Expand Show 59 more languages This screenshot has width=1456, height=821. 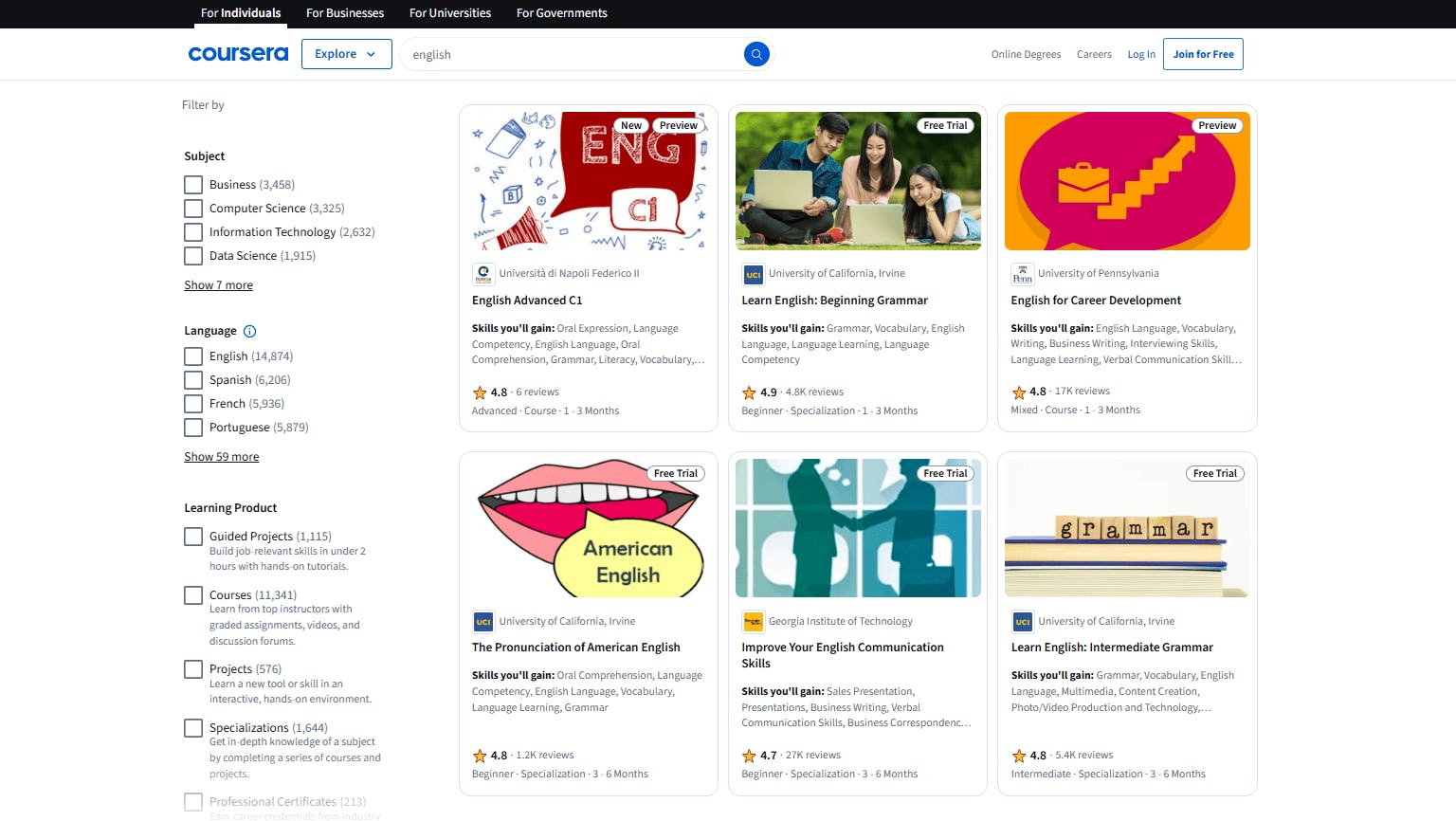click(x=221, y=456)
